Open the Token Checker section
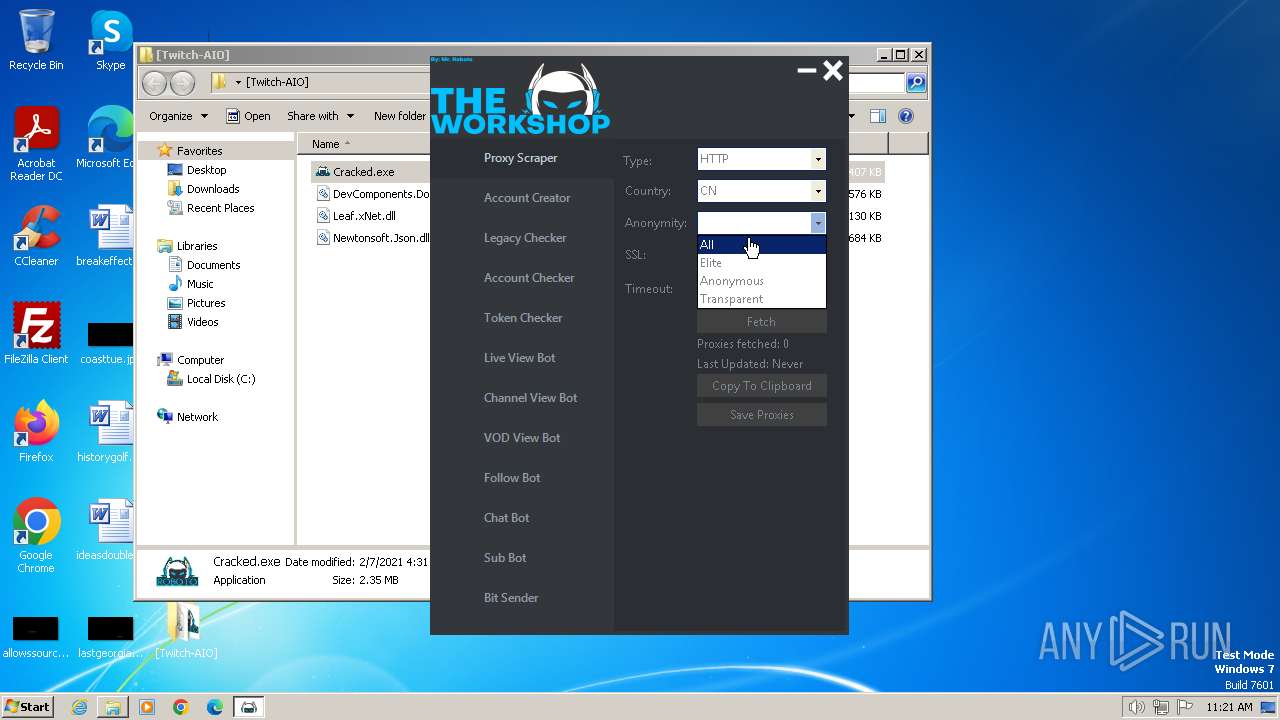Screen dimensions: 1280x720 (x=523, y=318)
